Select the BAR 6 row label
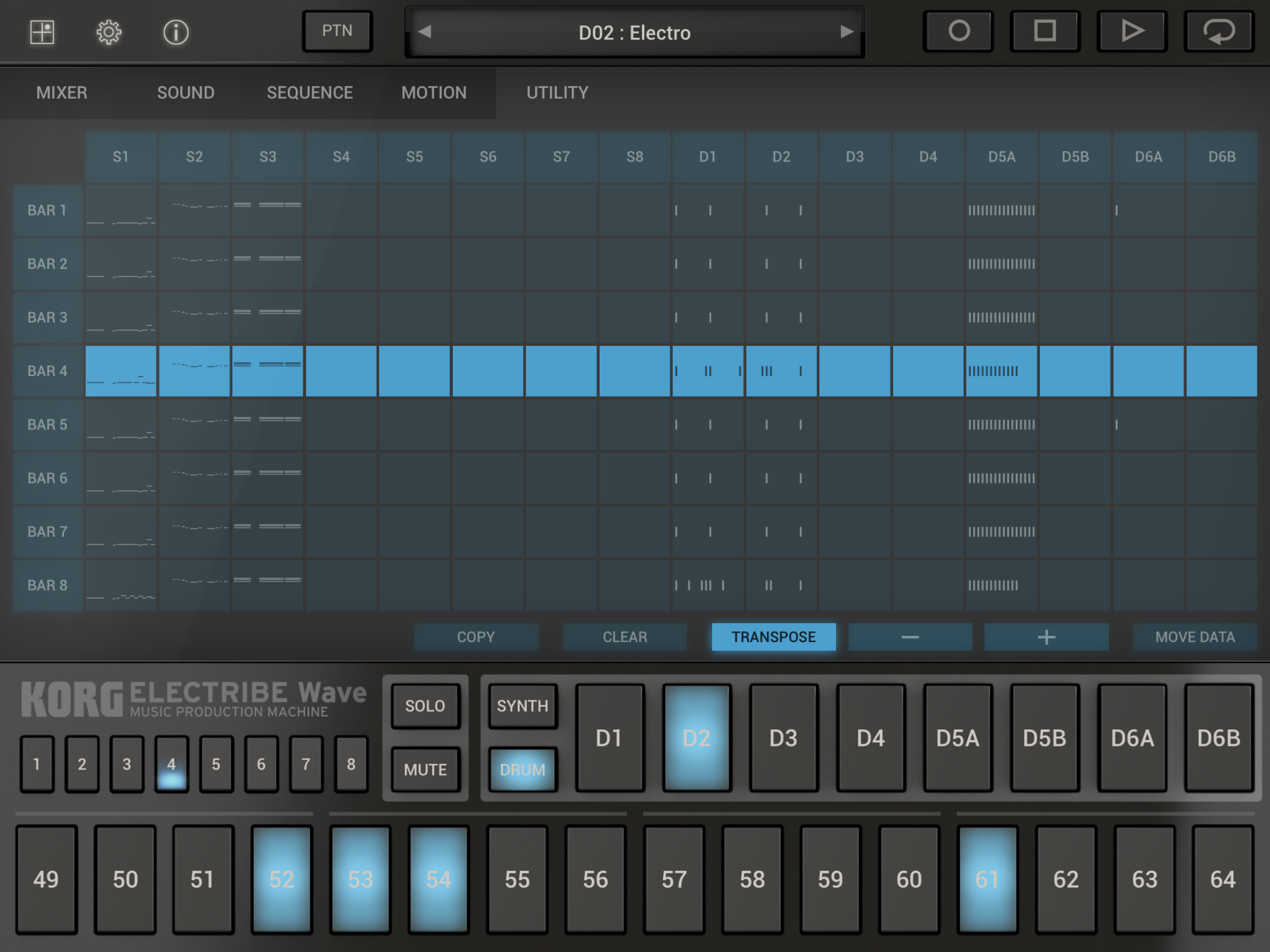The image size is (1270, 952). [x=47, y=478]
